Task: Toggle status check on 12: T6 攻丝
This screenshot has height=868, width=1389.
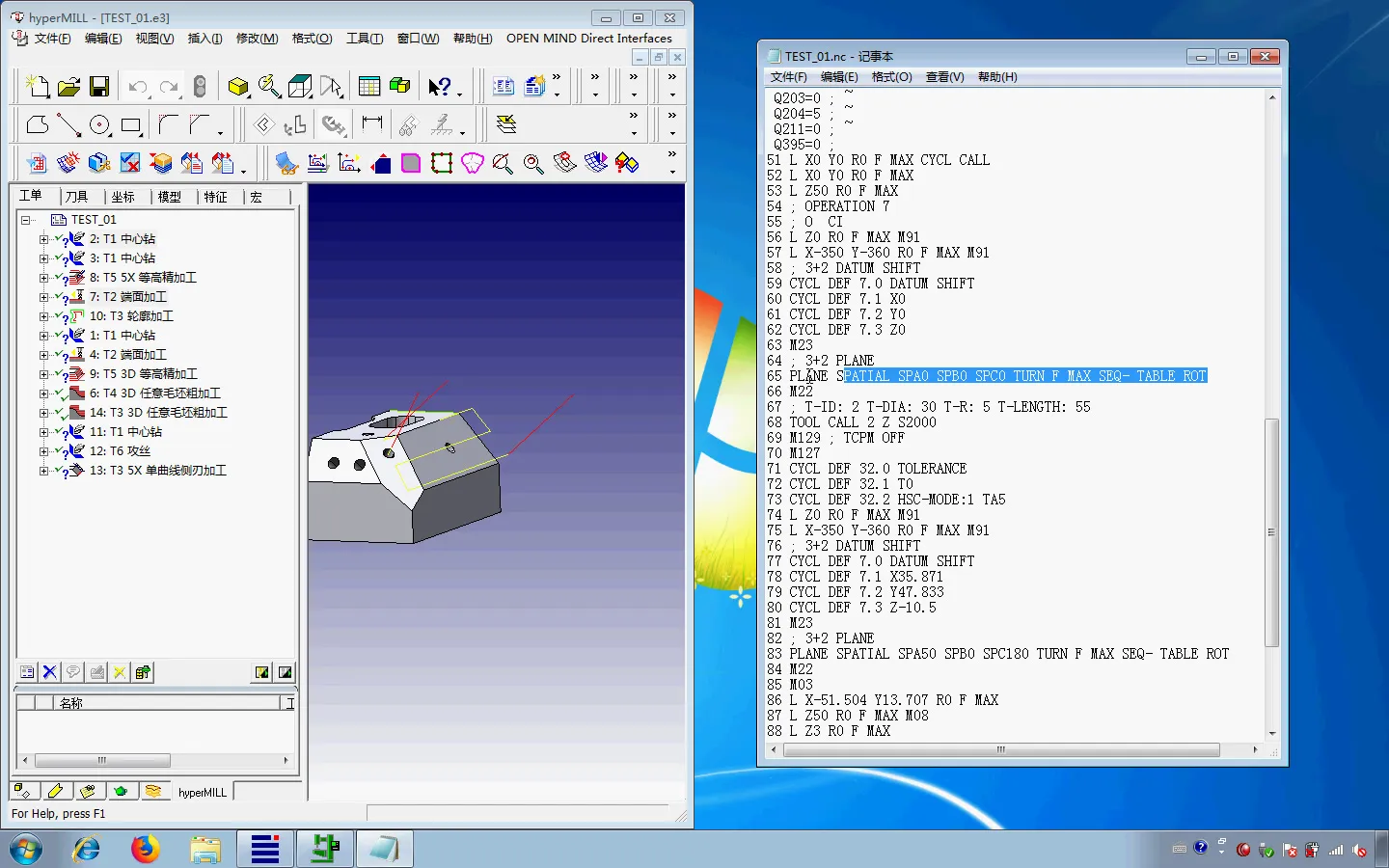Action: click(x=59, y=451)
